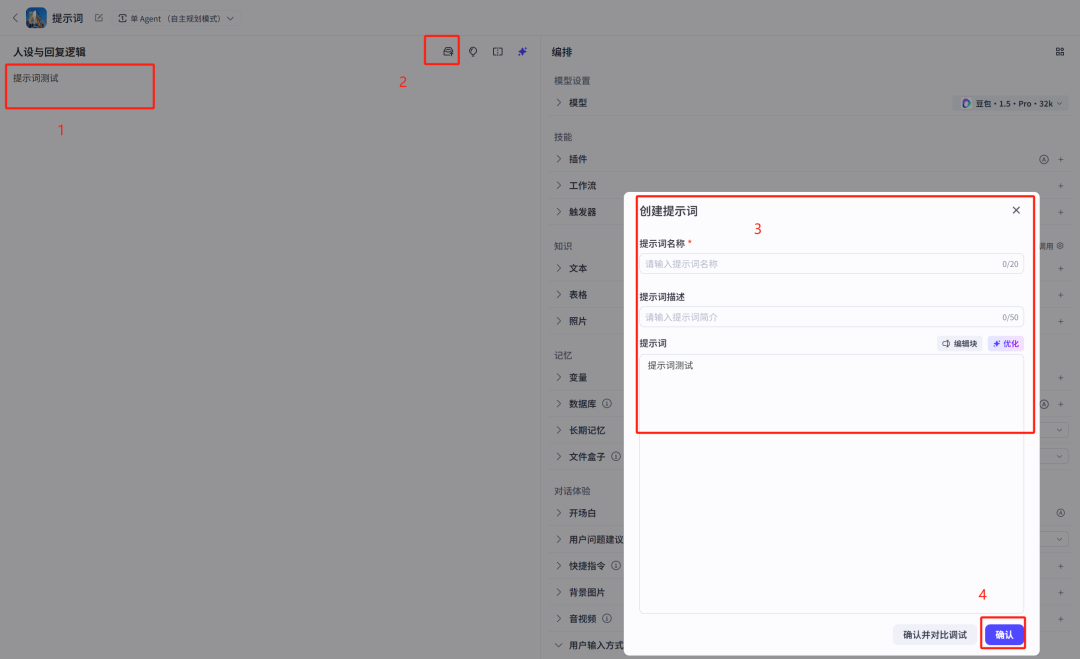Click the 编辑块 button

click(x=959, y=344)
